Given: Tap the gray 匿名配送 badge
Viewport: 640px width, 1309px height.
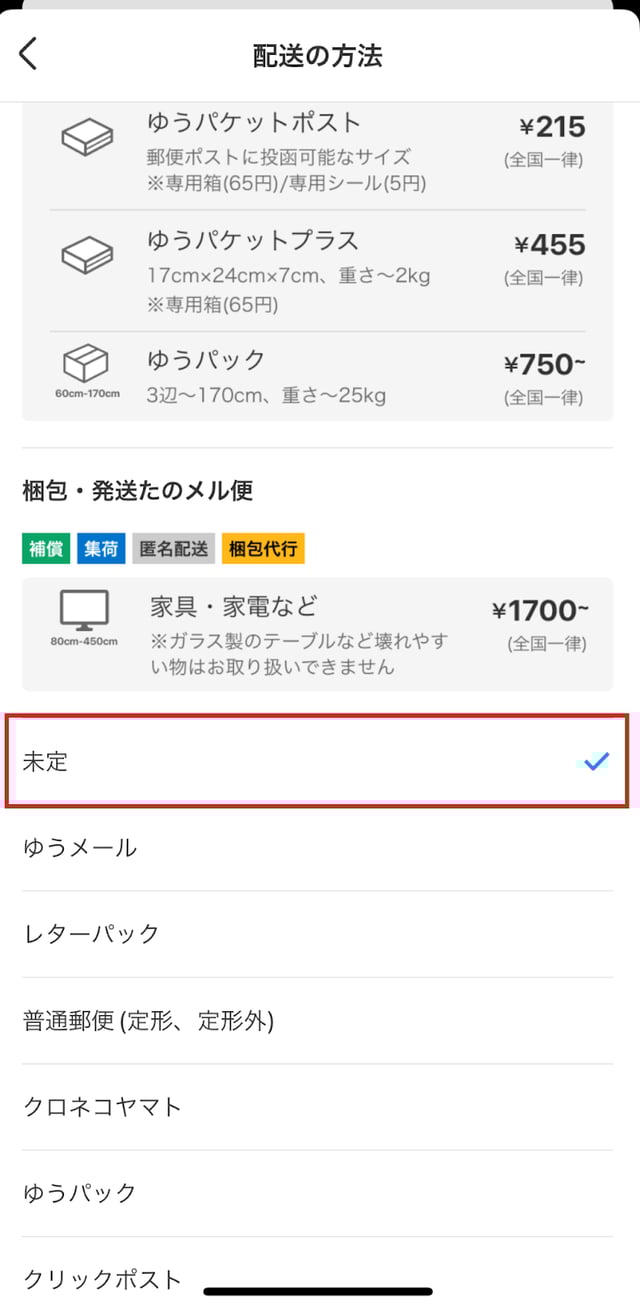Looking at the screenshot, I should point(174,548).
